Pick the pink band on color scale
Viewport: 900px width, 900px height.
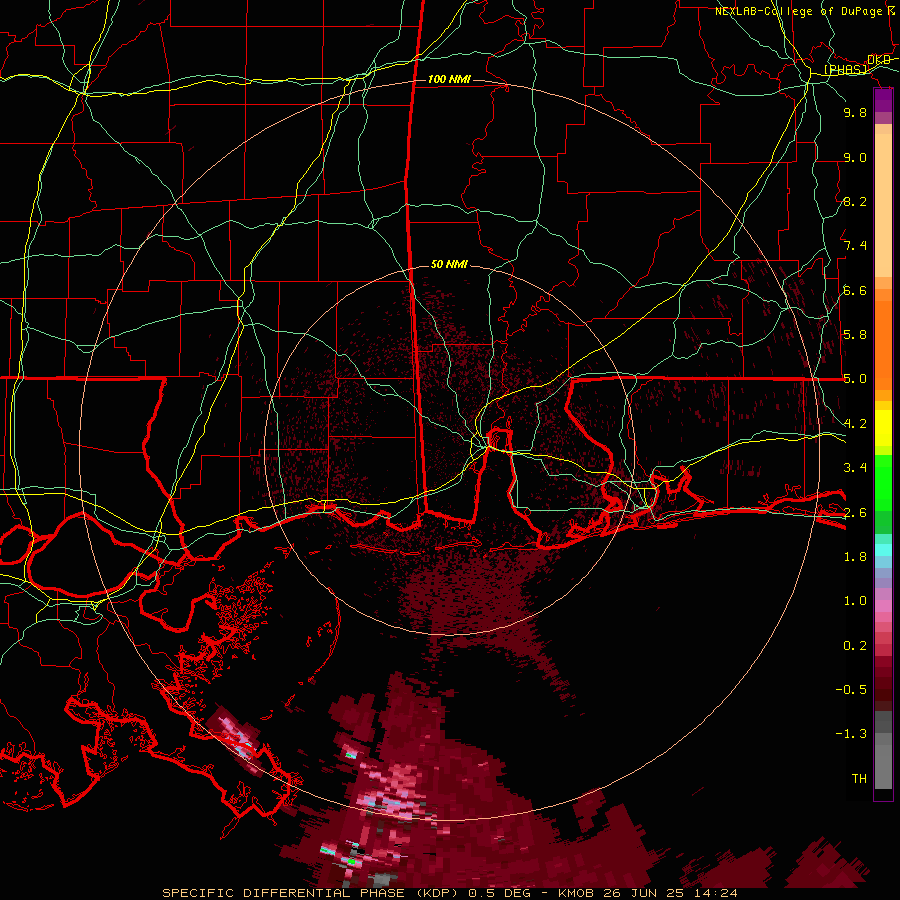click(x=883, y=606)
